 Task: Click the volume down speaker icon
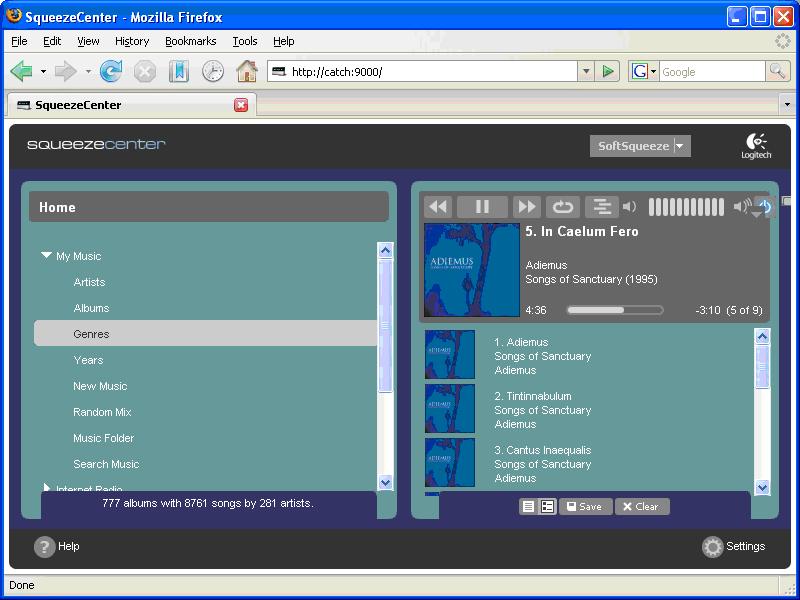coord(630,207)
